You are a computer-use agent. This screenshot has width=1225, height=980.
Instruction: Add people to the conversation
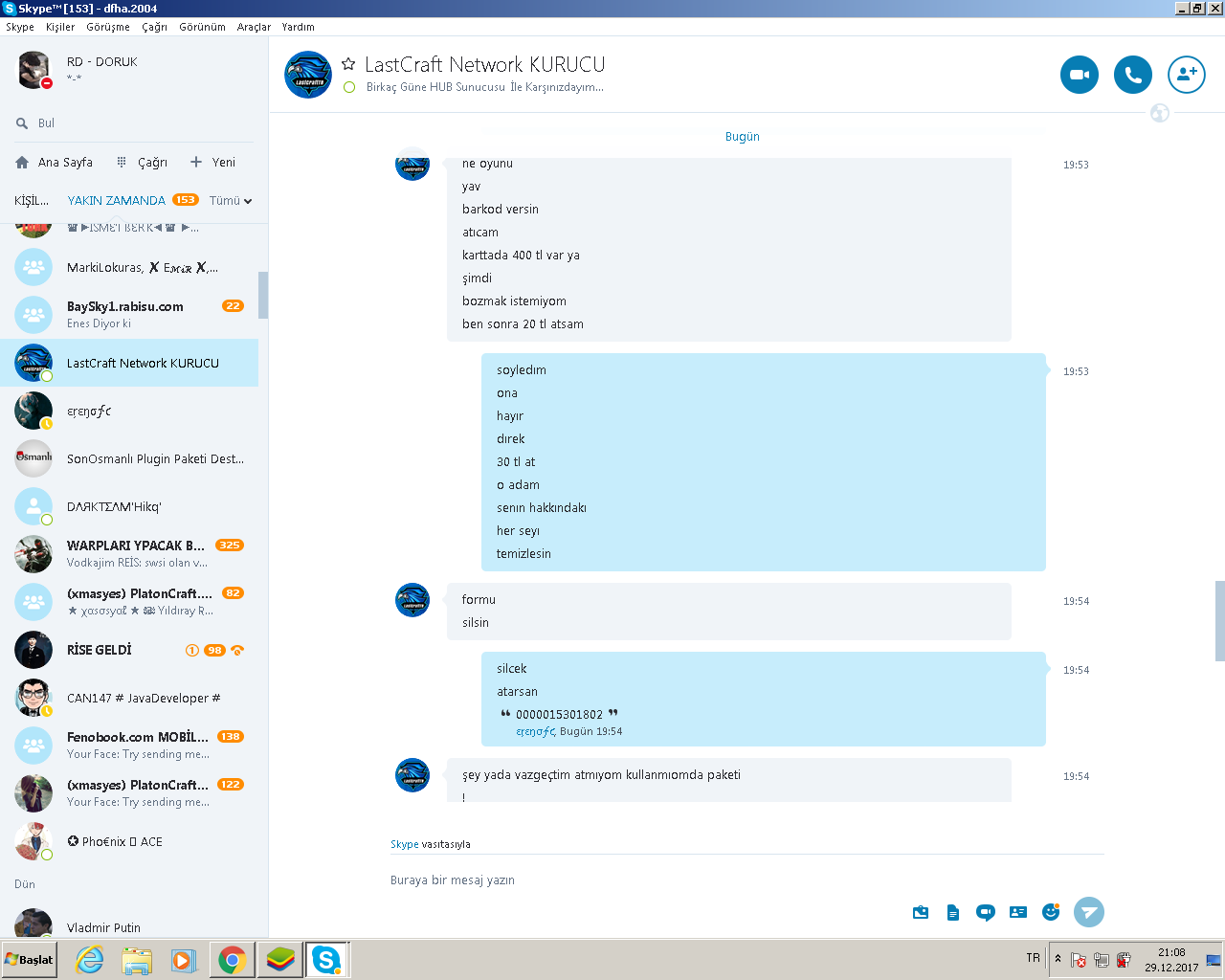(x=1187, y=75)
